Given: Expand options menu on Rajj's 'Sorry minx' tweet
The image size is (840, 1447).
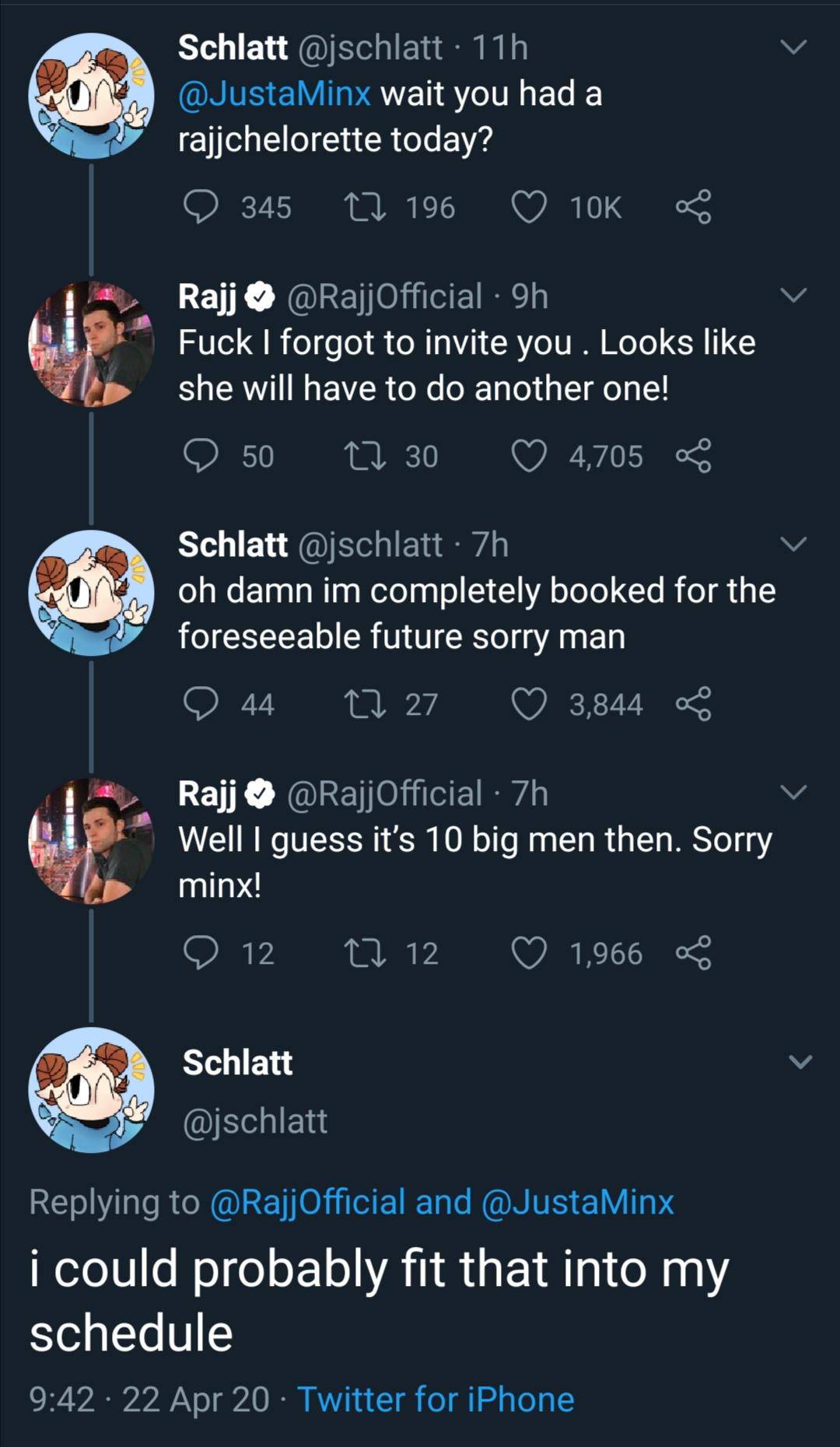Looking at the screenshot, I should (795, 793).
